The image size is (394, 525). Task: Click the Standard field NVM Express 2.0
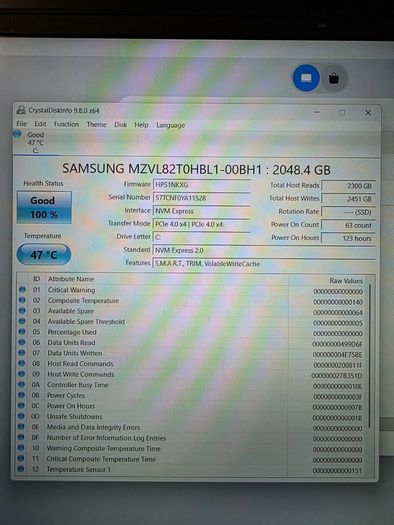(x=264, y=250)
